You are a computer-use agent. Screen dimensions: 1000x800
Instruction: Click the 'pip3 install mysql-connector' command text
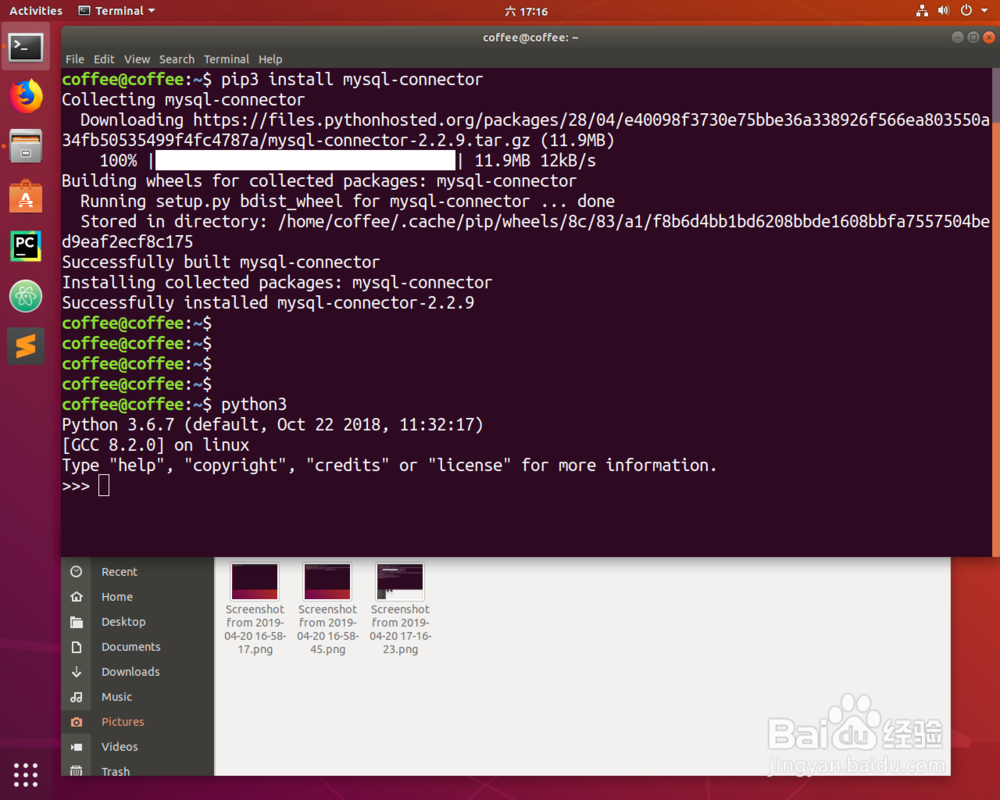point(351,79)
